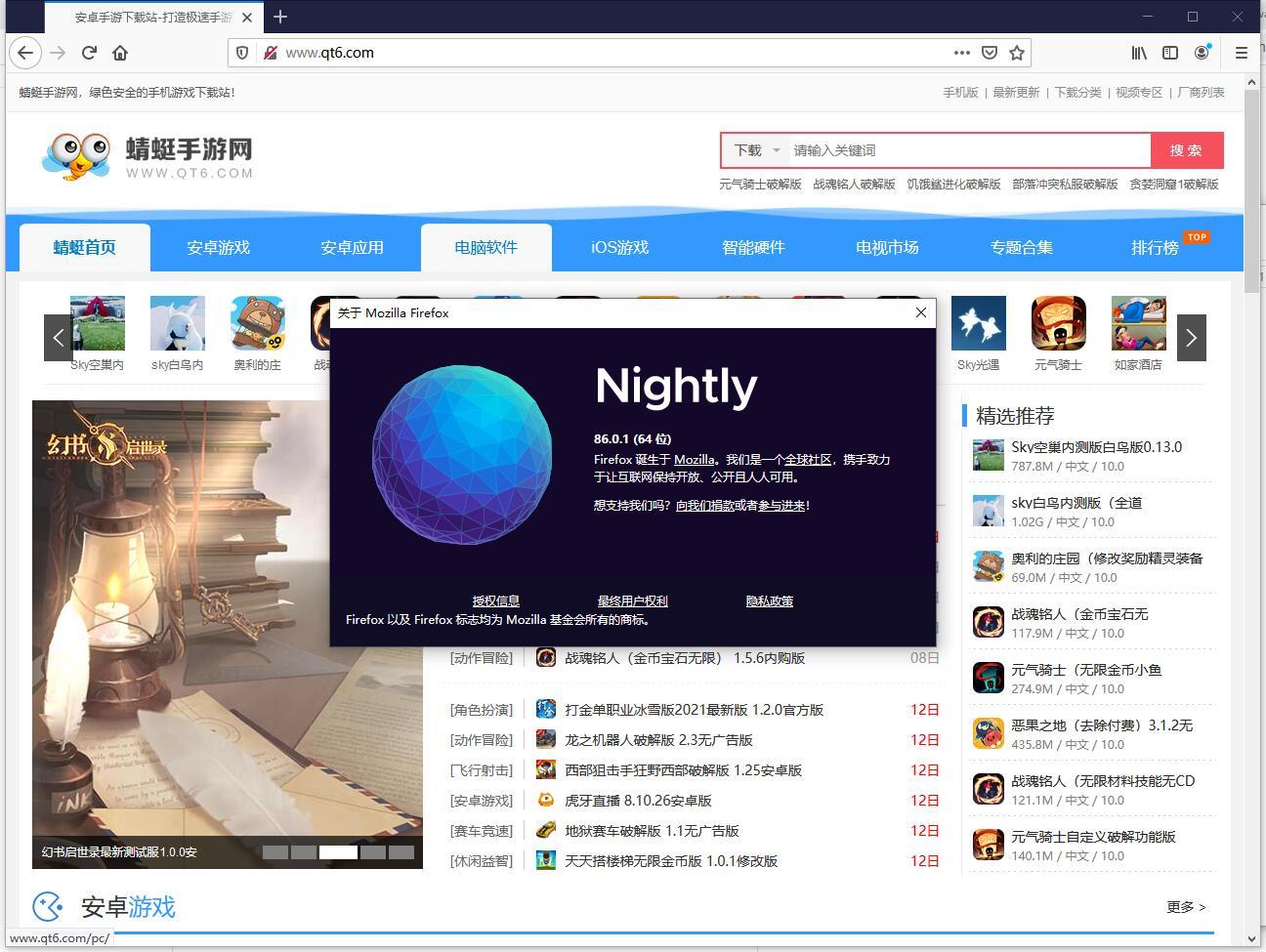Screen dimensions: 1266x952
Task: Open 厂商列表 top link
Action: [x=1201, y=92]
